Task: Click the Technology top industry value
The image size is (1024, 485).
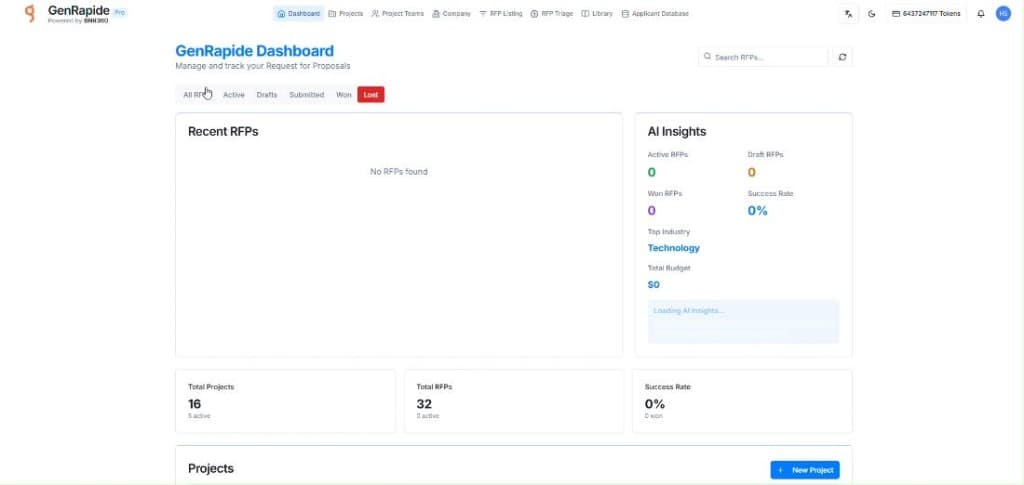Action: (673, 248)
